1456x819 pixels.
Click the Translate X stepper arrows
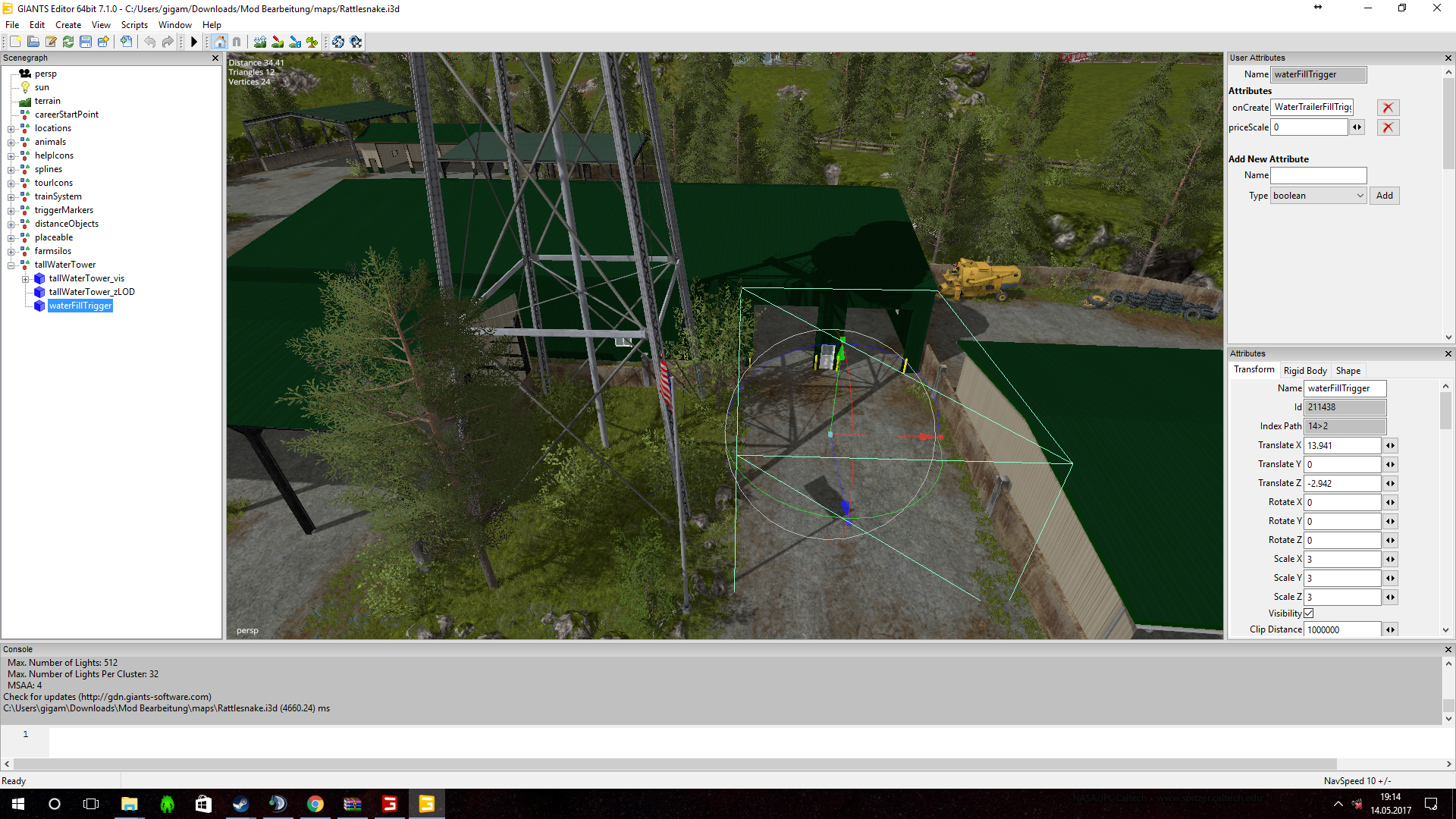(x=1390, y=446)
